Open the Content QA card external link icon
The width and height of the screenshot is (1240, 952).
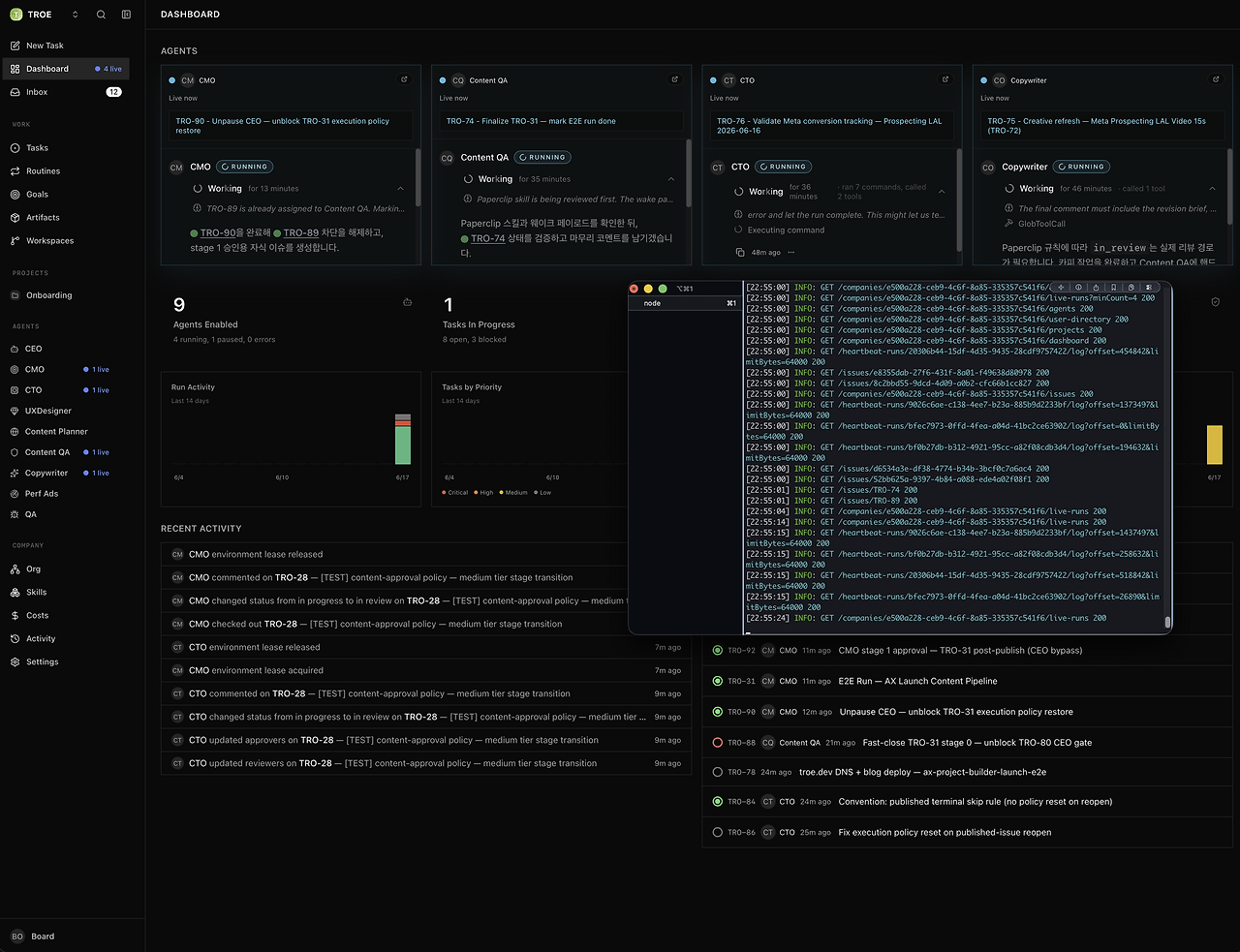[x=674, y=79]
